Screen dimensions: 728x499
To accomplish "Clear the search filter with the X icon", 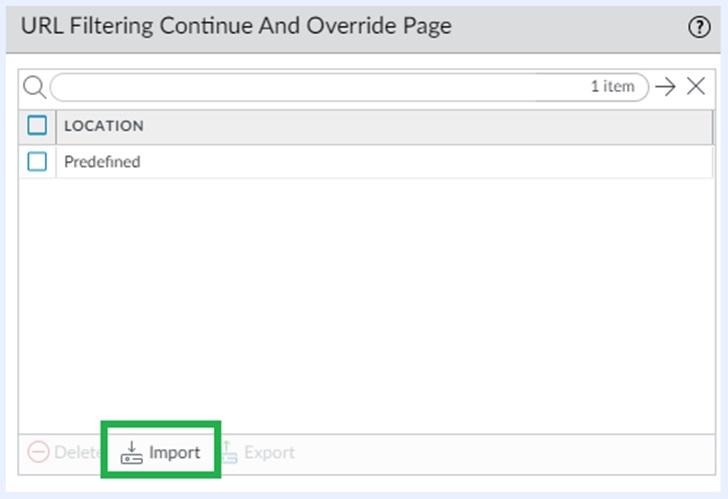I will [x=696, y=87].
